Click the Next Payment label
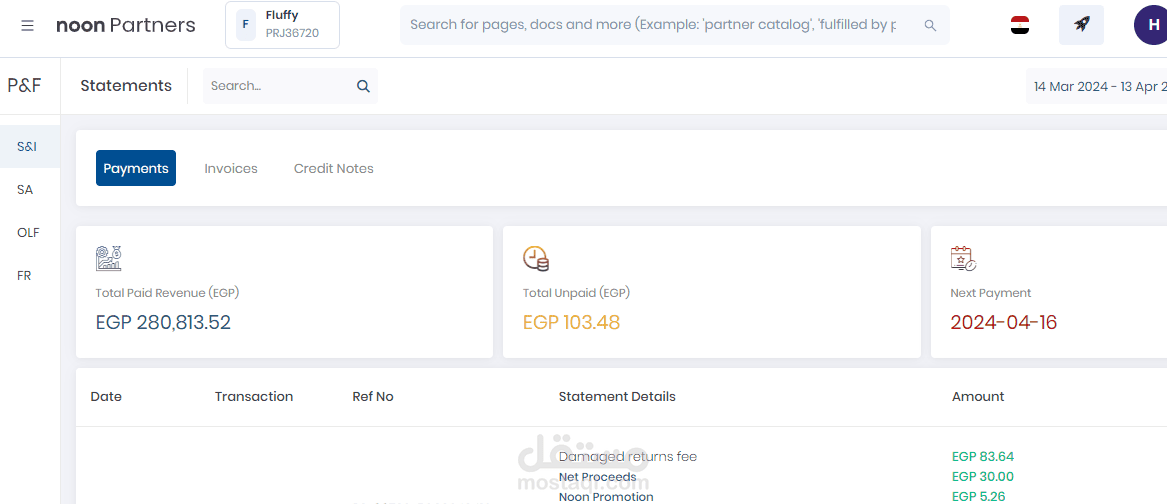This screenshot has height=504, width=1167. (x=991, y=293)
